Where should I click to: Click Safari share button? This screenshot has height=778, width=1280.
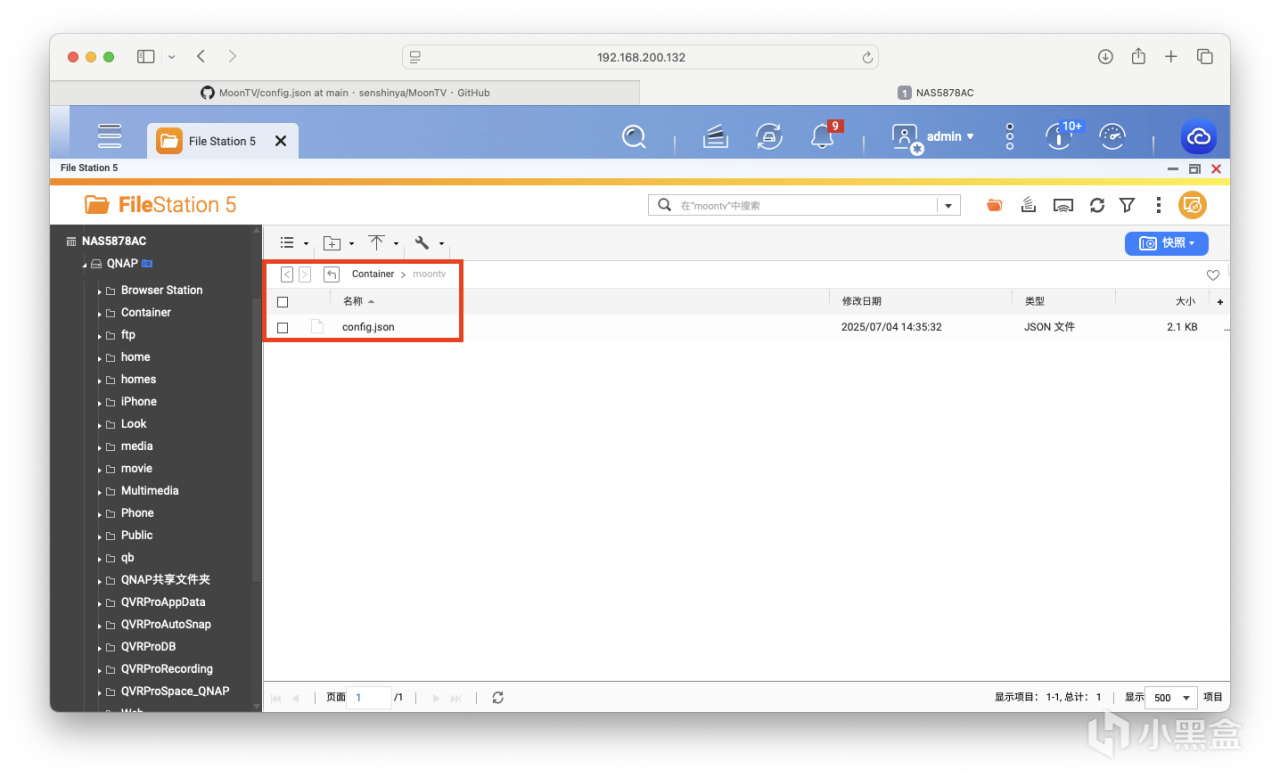pos(1138,57)
